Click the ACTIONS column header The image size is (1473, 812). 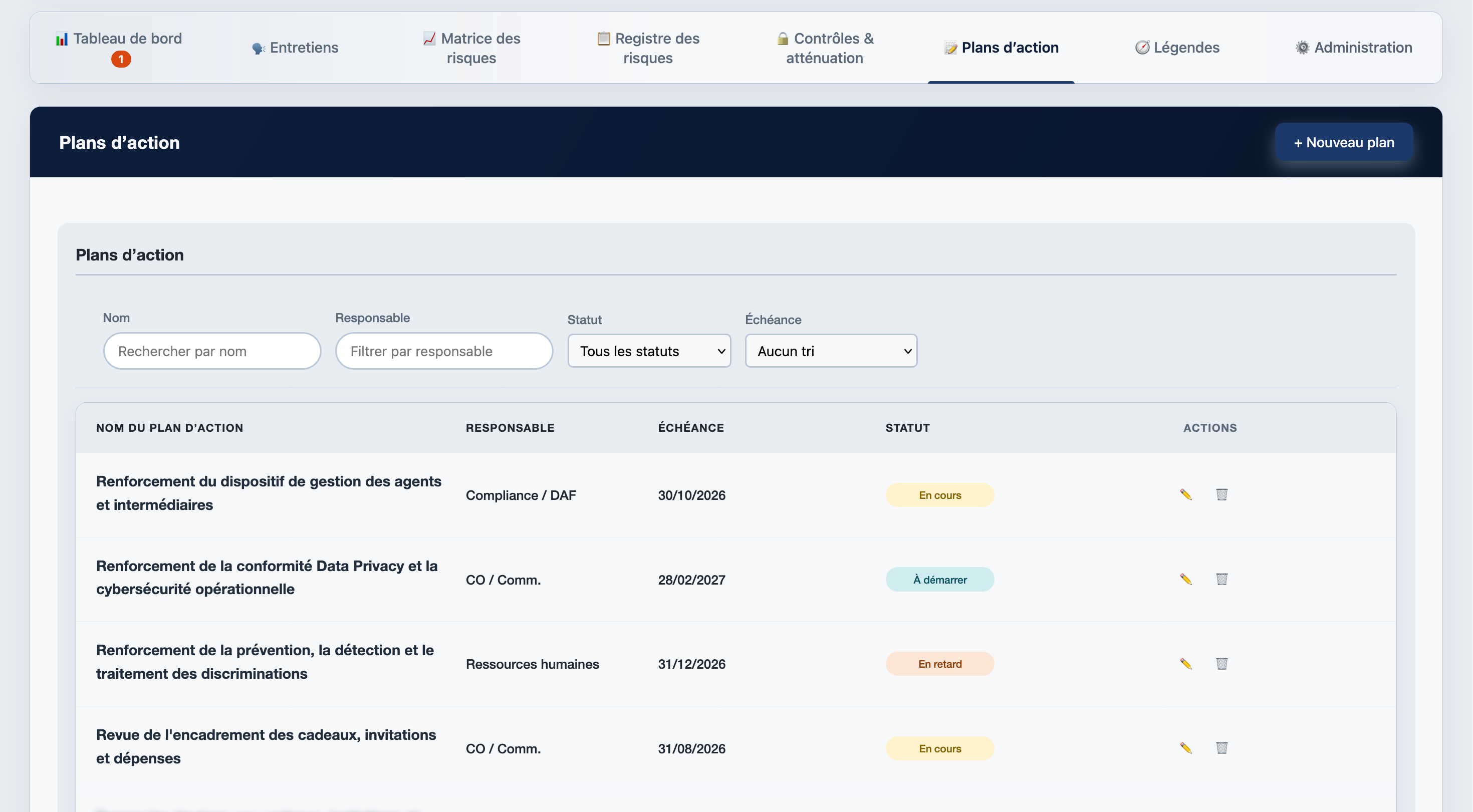pos(1210,428)
